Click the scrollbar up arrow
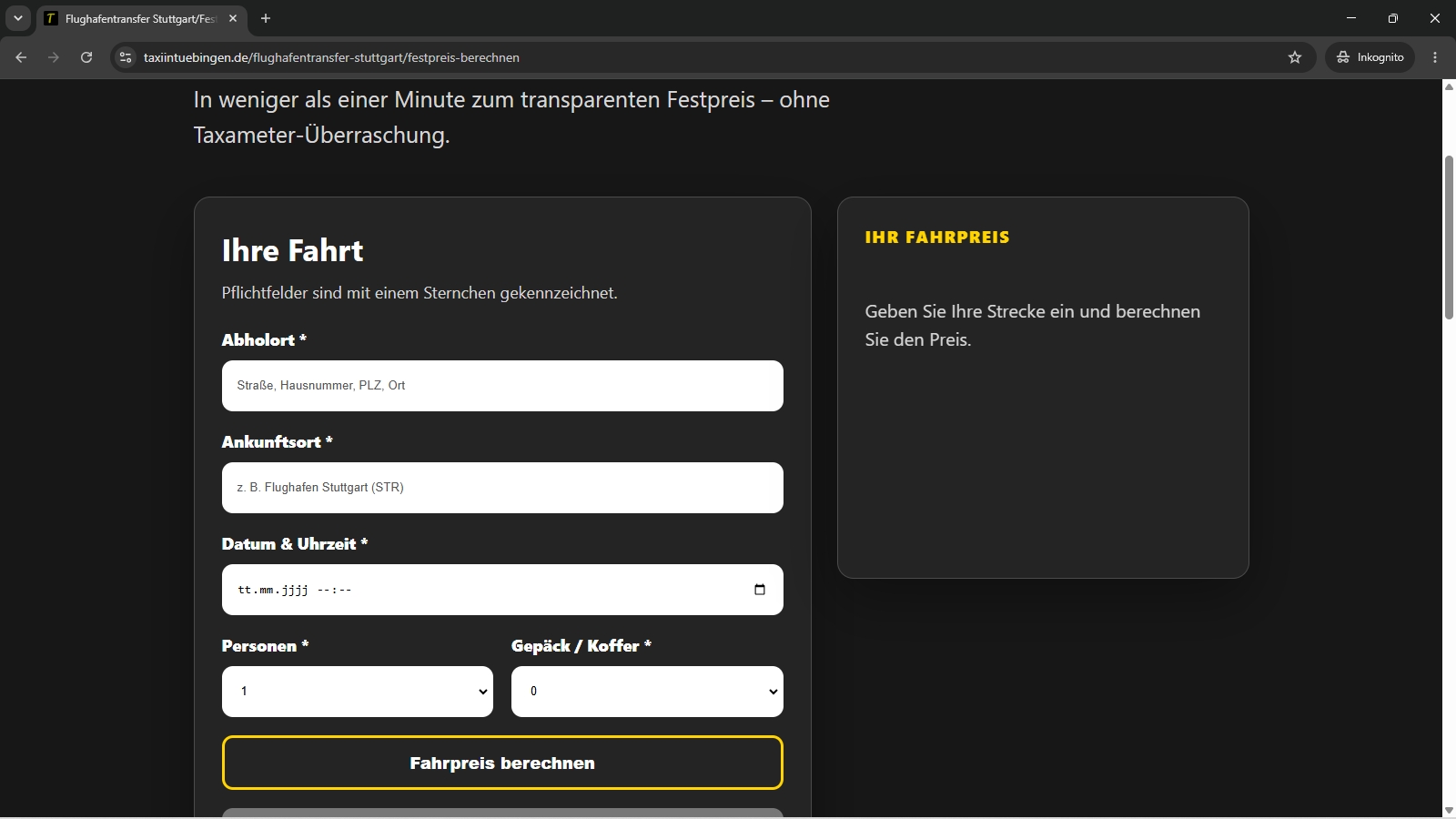 (1449, 86)
